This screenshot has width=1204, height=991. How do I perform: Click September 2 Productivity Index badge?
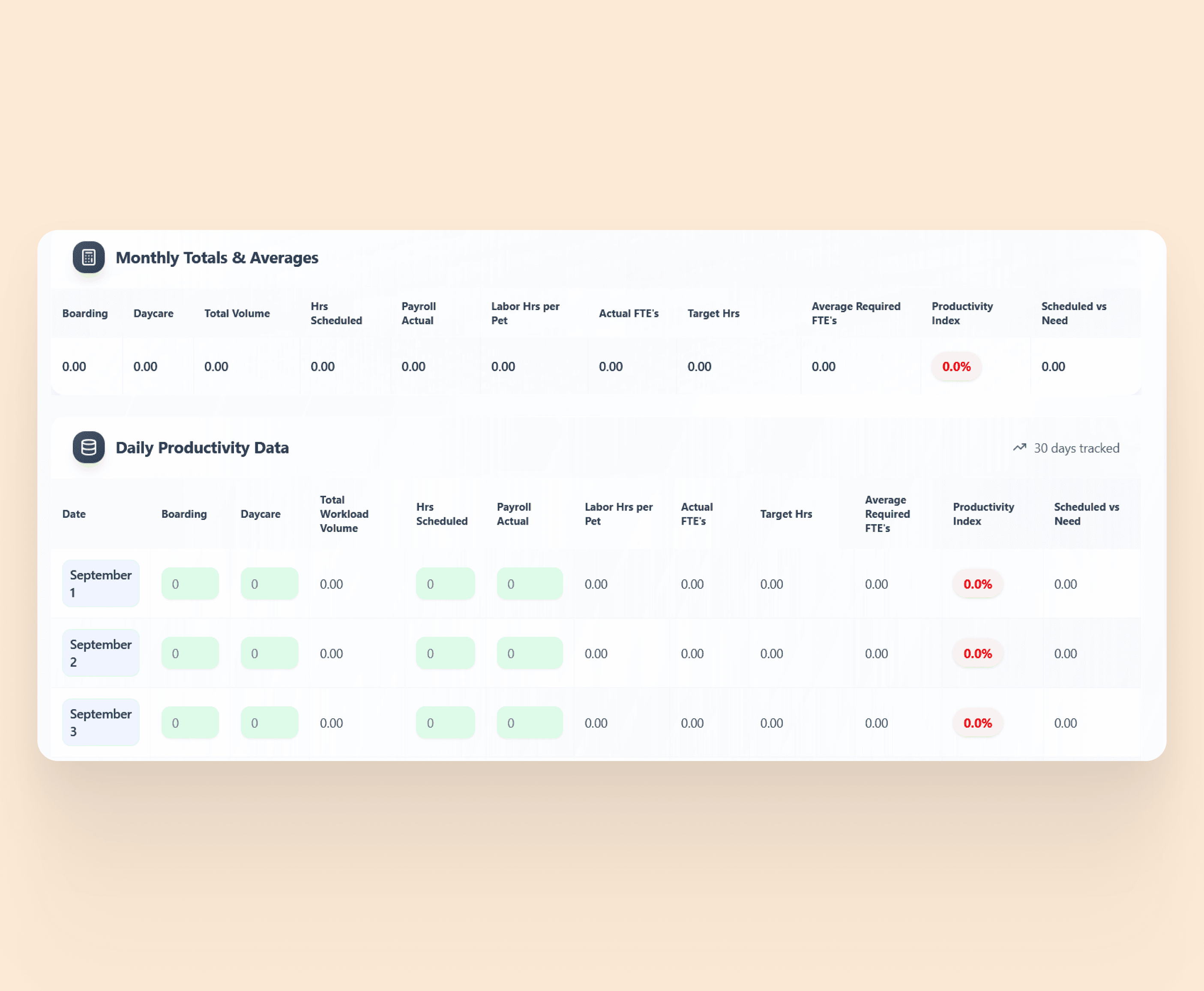click(977, 654)
